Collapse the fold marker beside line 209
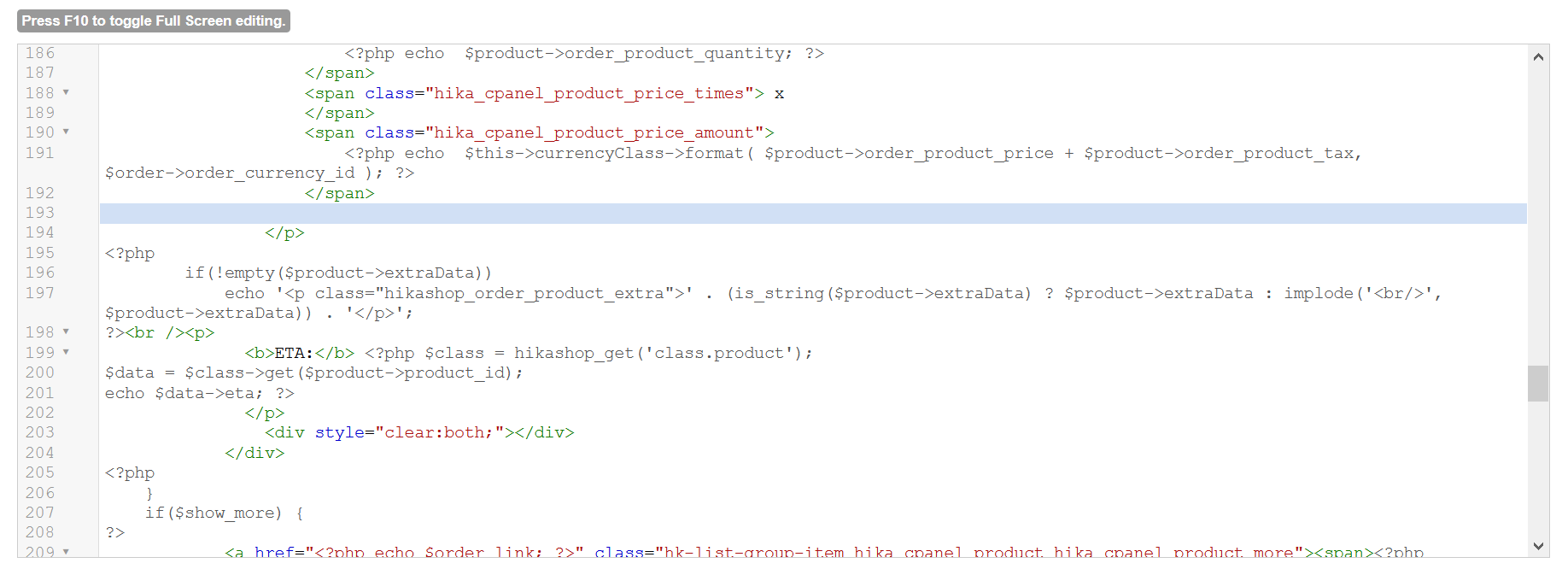This screenshot has height=569, width=1568. point(66,552)
